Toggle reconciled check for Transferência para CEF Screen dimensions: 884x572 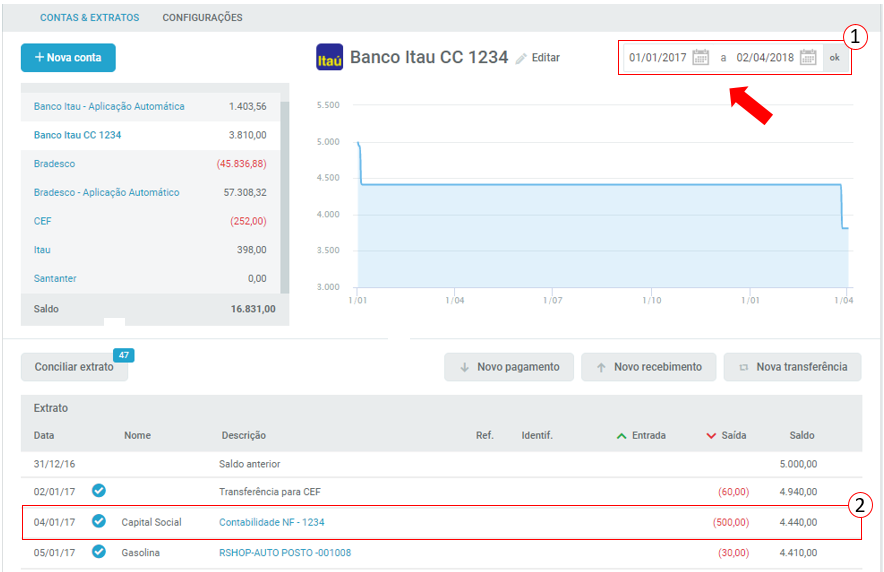(99, 491)
